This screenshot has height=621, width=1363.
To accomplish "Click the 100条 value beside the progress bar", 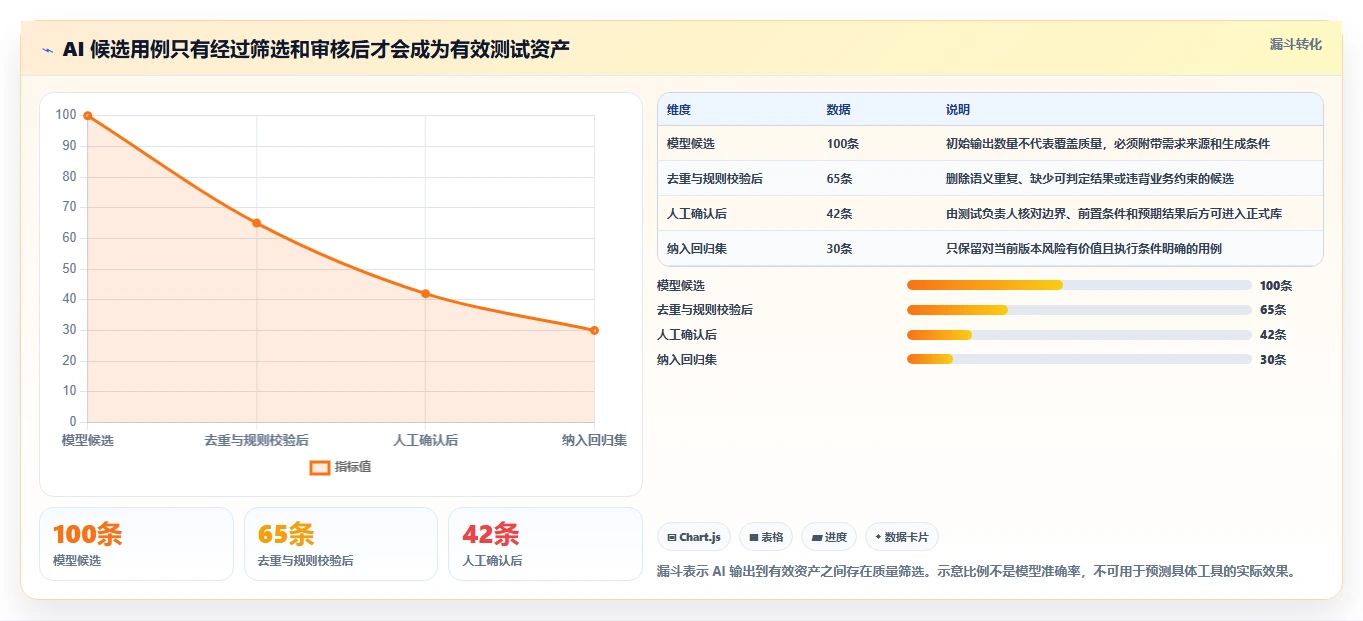I will coord(1276,285).
